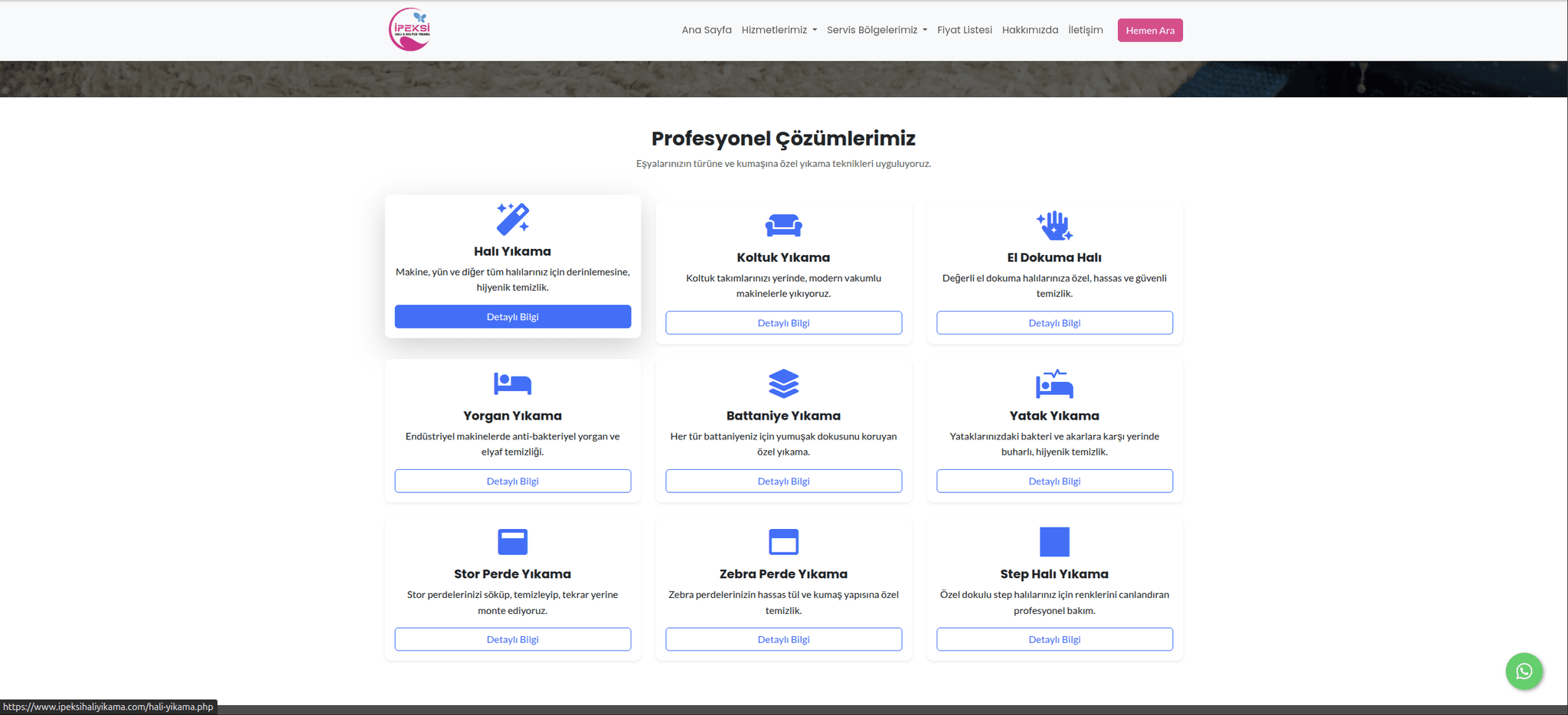Click the description 'Makine, yün ve diğer' text
The image size is (1568, 715).
[x=512, y=279]
